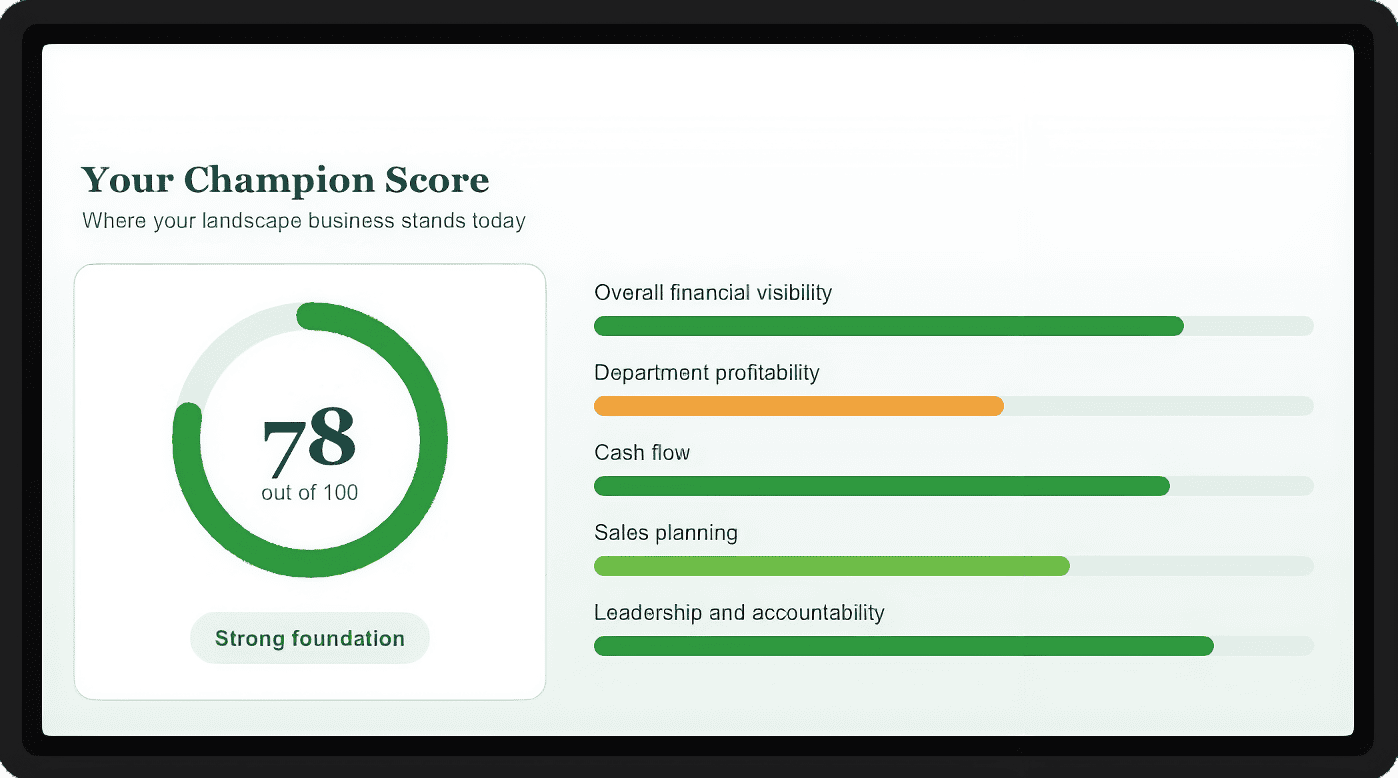Click the orange Department profitability bar
This screenshot has width=1398, height=778.
click(x=799, y=406)
